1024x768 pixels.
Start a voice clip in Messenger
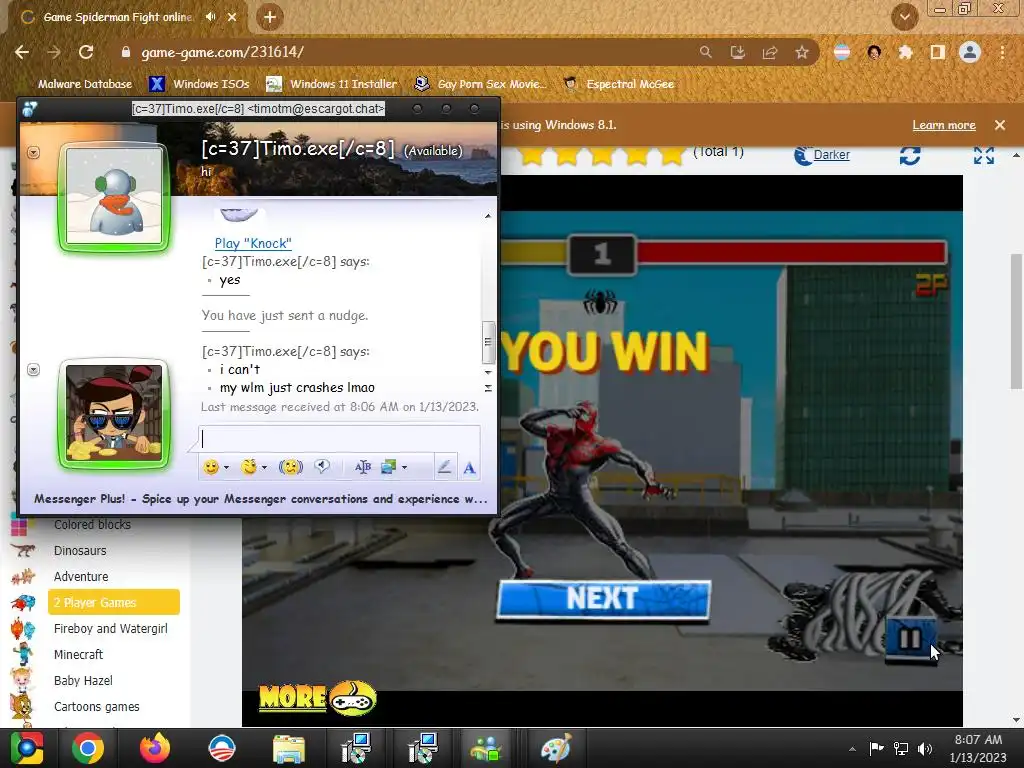pos(321,466)
